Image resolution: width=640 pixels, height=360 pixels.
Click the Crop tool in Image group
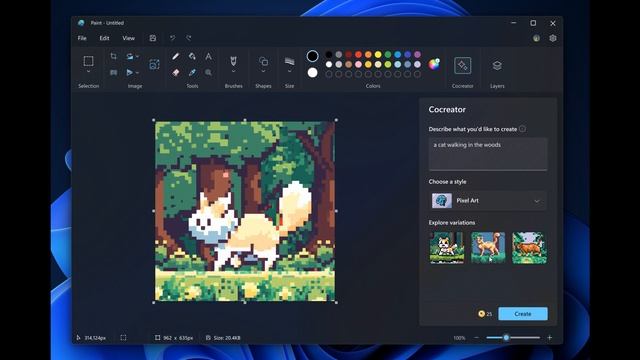coord(113,56)
